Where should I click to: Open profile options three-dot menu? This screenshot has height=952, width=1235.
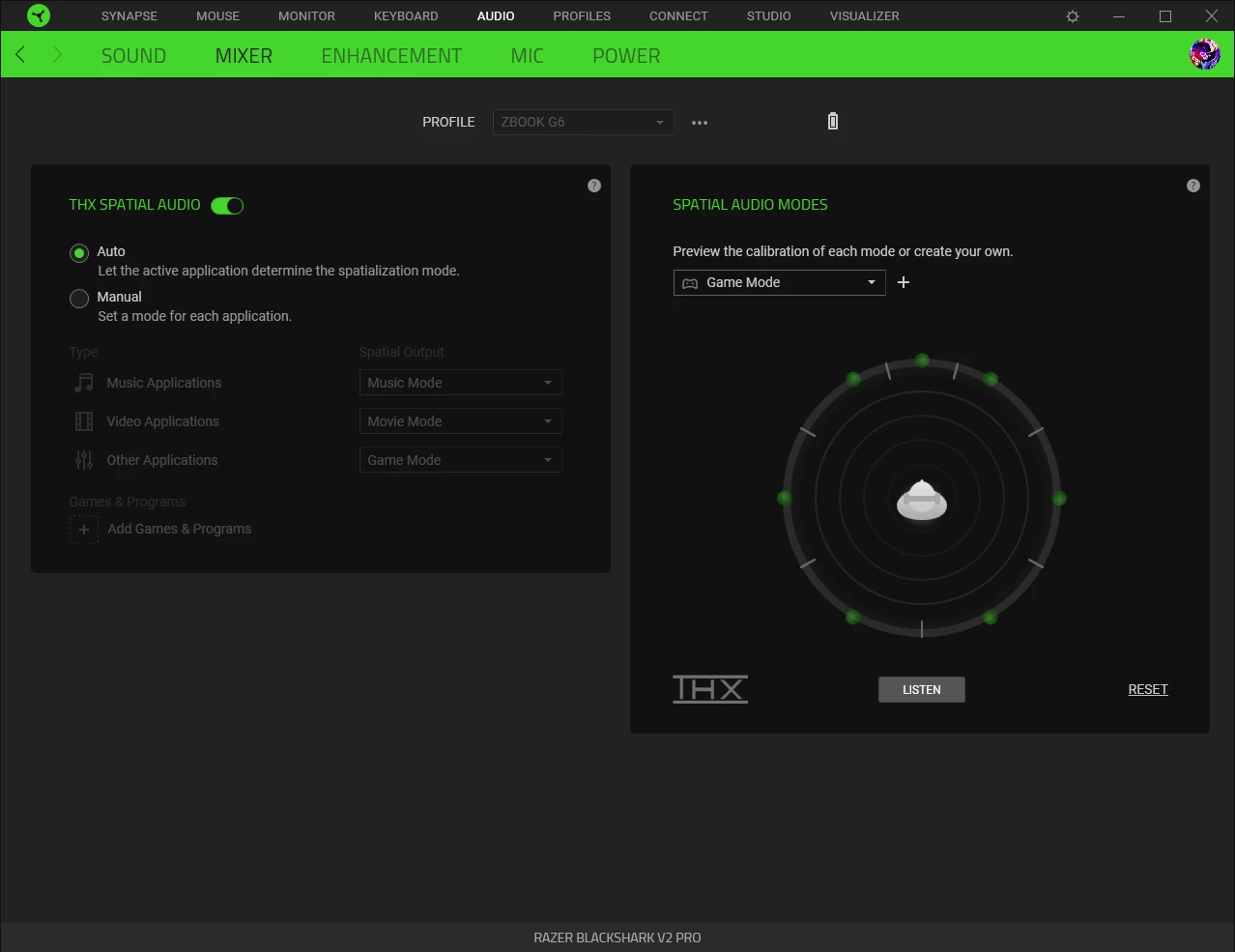point(700,123)
